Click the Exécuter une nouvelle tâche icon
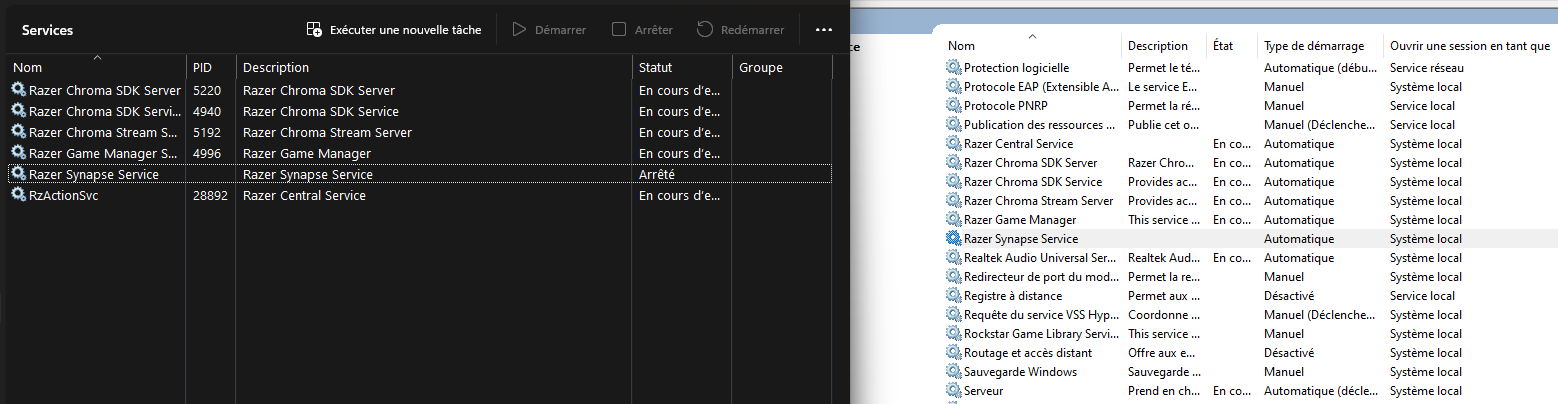Screen dimensions: 1558x404 click(x=314, y=30)
